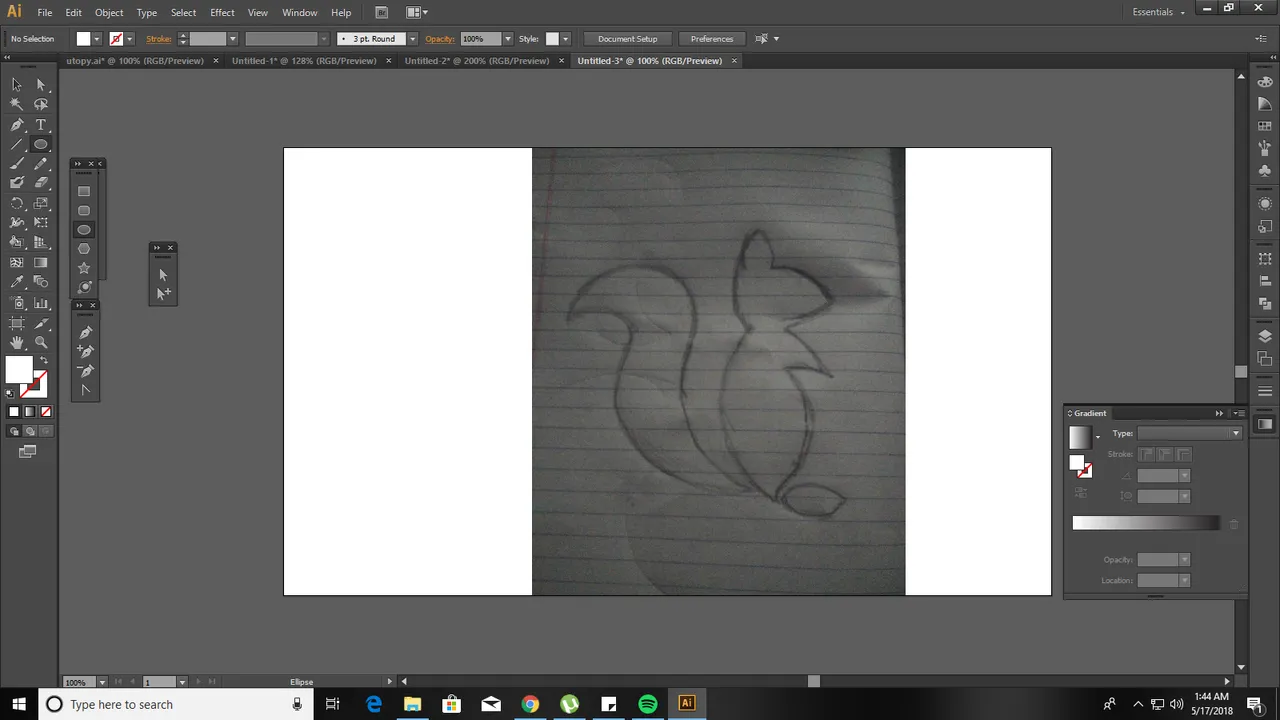Viewport: 1280px width, 720px height.
Task: Click the large Fill color swatch
Action: pos(19,370)
